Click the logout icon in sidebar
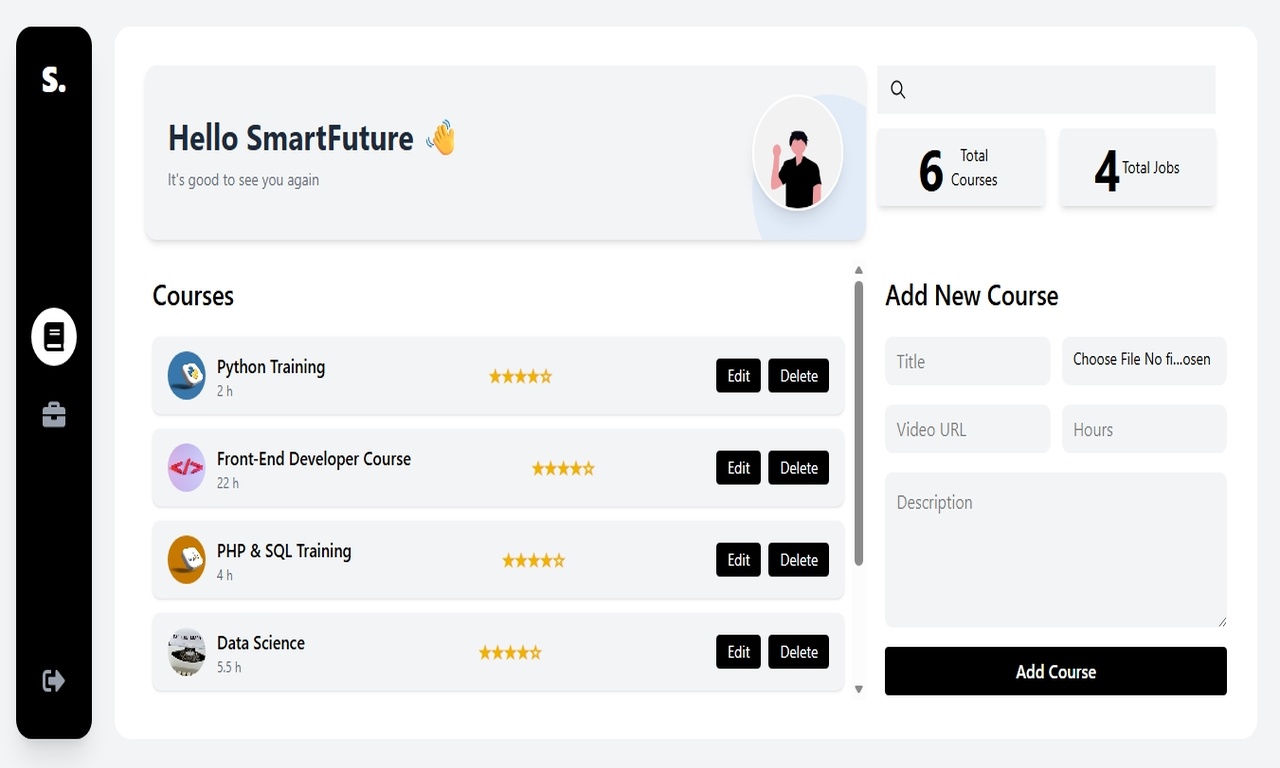 coord(54,681)
